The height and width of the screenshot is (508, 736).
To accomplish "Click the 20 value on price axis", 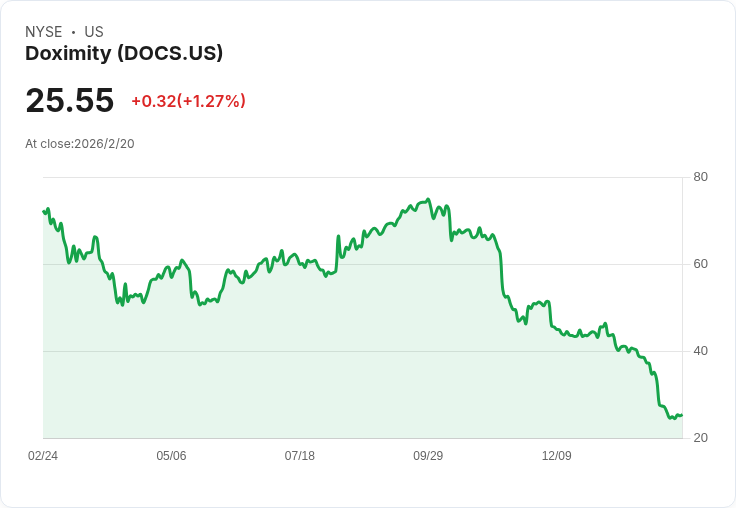I will pos(700,438).
